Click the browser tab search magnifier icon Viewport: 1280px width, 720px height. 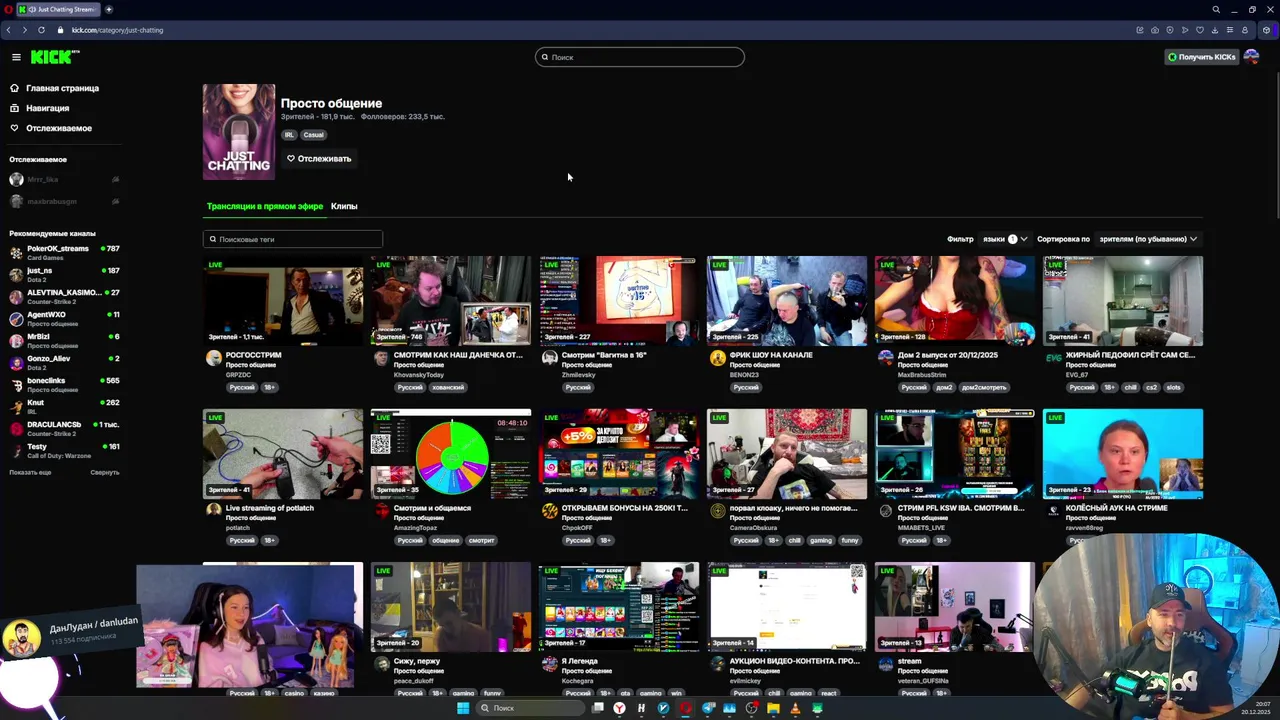1216,9
